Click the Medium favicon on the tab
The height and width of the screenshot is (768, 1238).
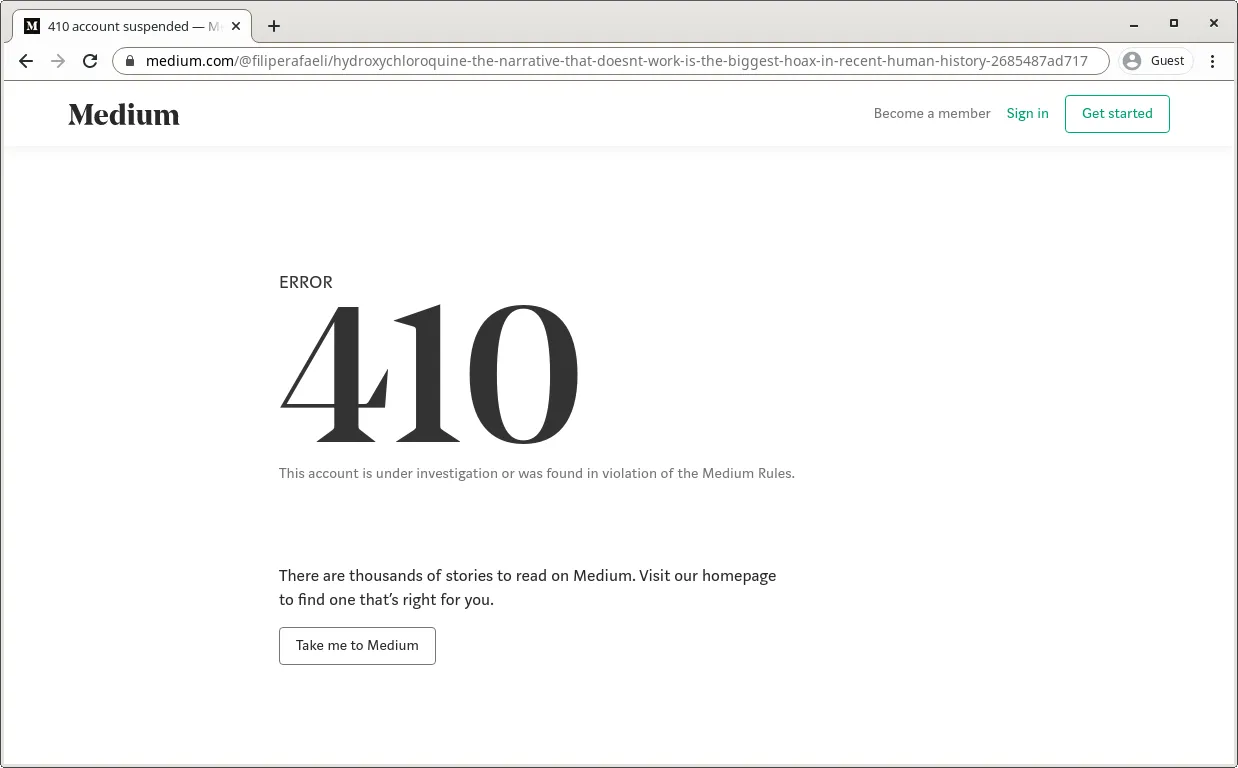(x=32, y=26)
